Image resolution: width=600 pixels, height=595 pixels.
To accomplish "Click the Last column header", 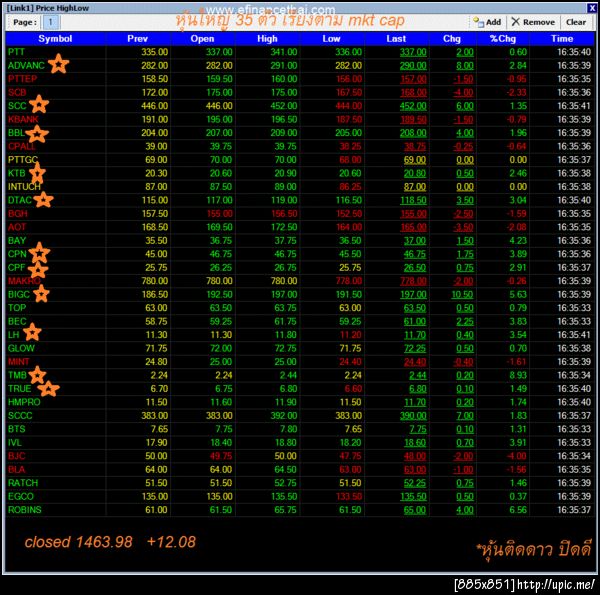I will tap(396, 39).
